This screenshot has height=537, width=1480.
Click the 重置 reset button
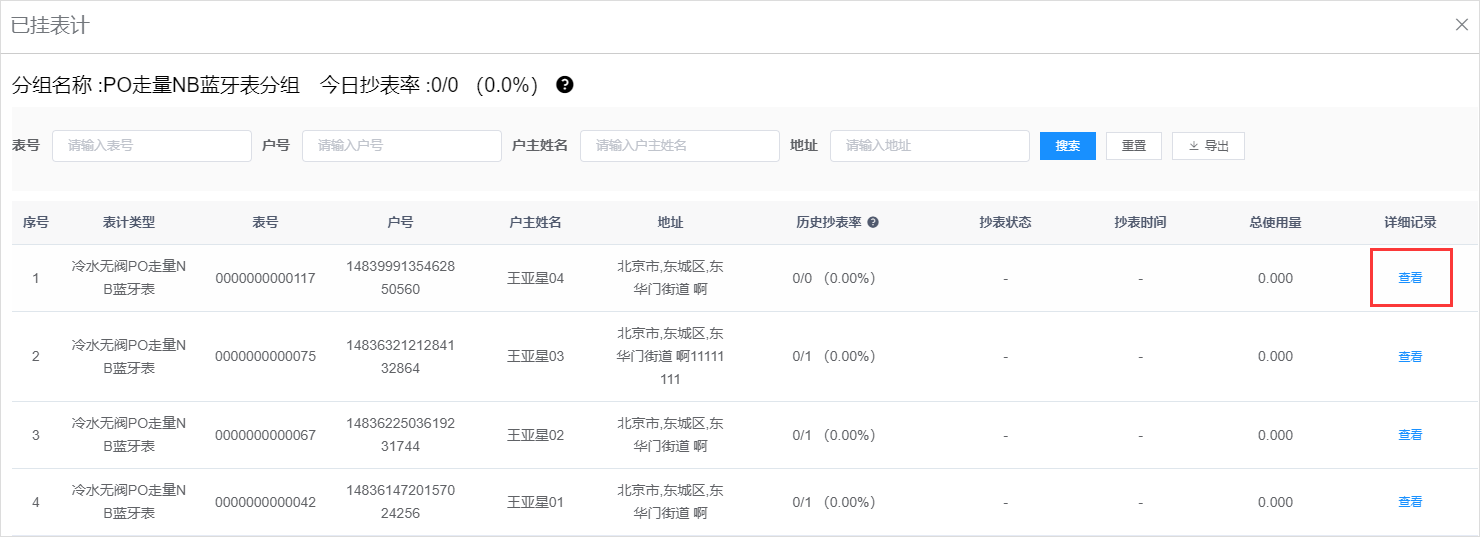(1134, 146)
